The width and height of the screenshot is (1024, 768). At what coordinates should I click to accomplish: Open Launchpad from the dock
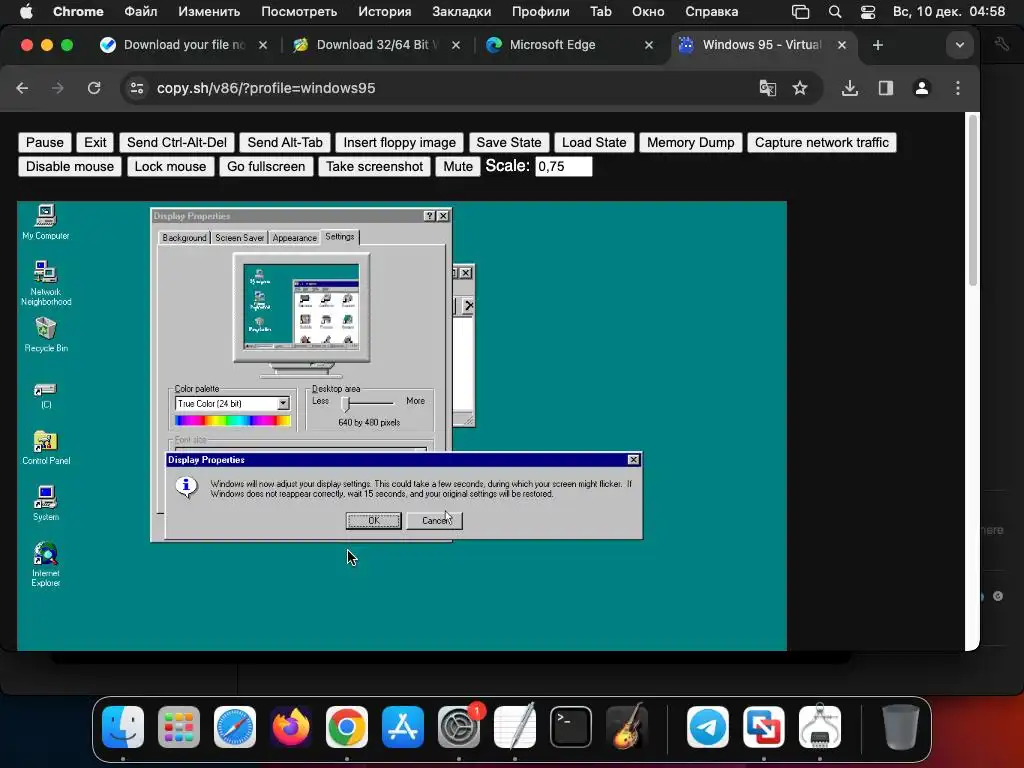point(179,726)
